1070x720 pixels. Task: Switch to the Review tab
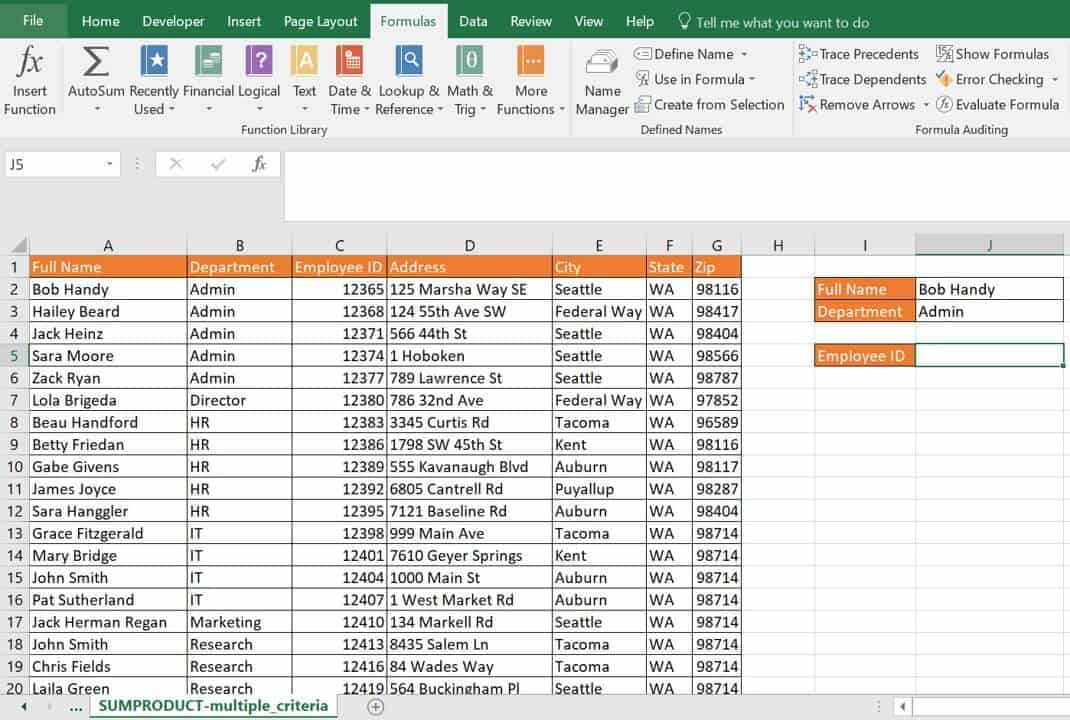click(x=531, y=21)
